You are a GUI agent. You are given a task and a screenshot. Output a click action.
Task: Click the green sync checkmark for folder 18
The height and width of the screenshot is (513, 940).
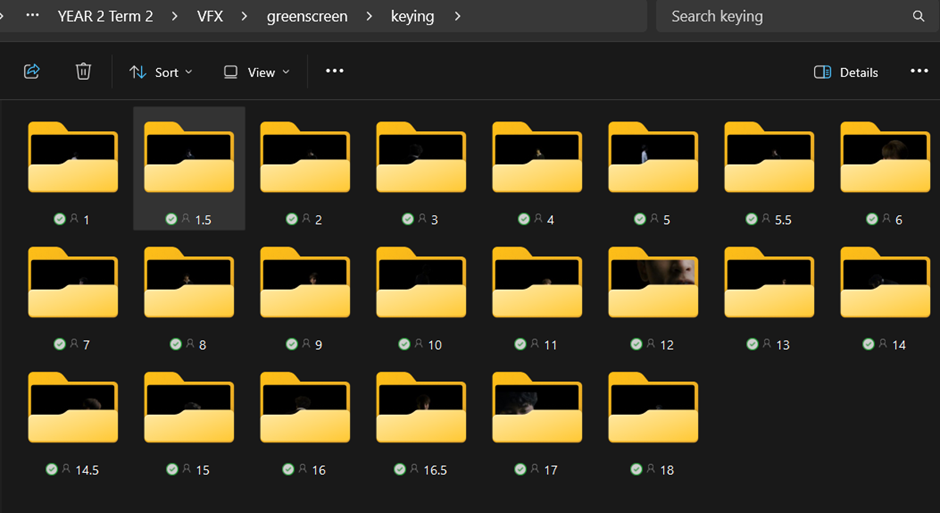click(637, 469)
